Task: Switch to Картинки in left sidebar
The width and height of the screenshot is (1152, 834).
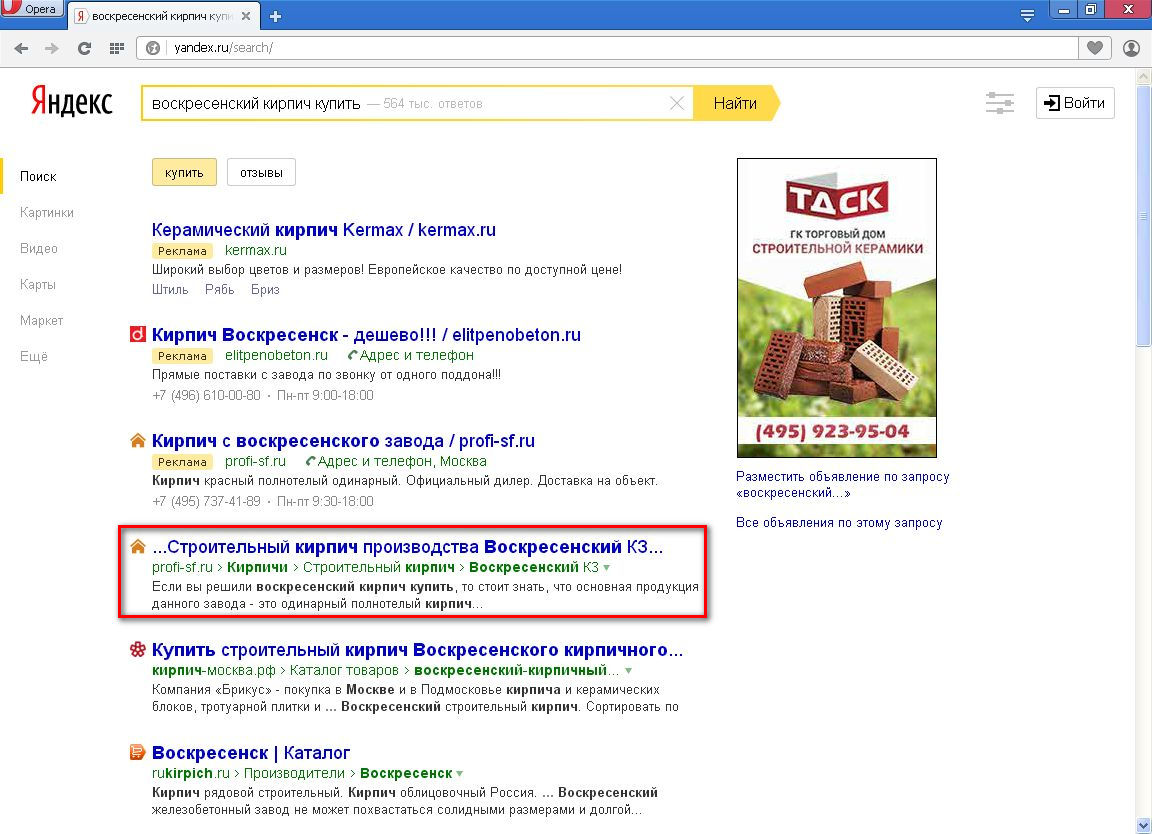Action: (x=47, y=212)
